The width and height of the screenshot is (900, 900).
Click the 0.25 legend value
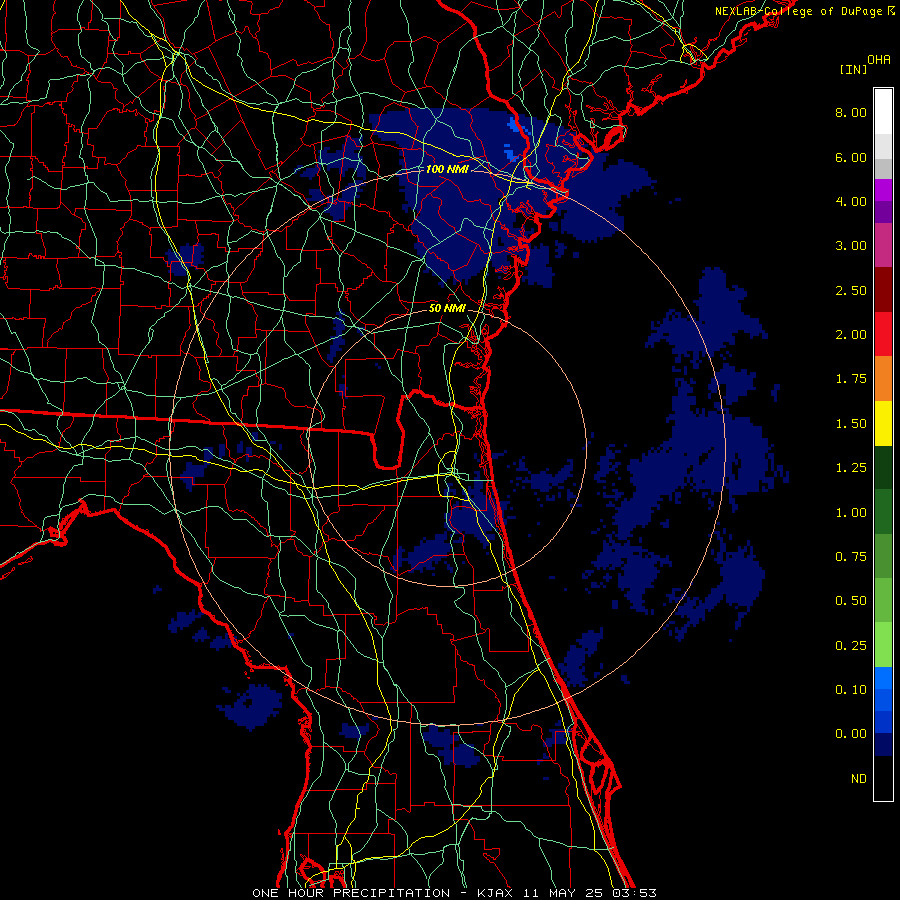[x=851, y=646]
